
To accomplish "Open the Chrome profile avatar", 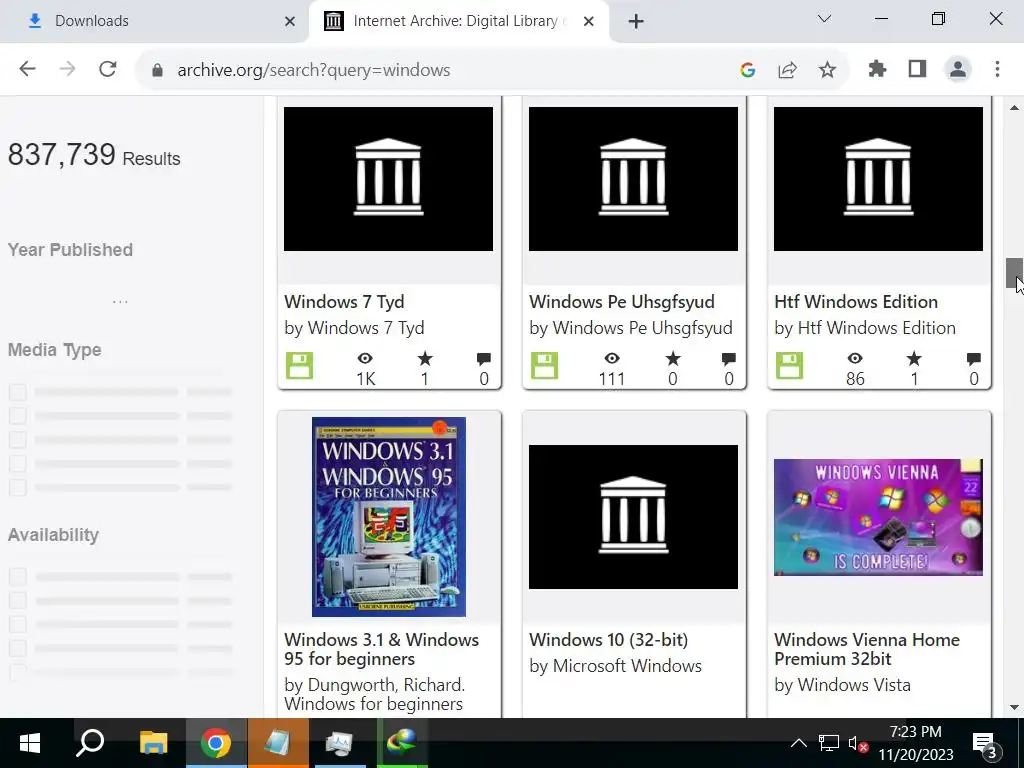I will (957, 69).
